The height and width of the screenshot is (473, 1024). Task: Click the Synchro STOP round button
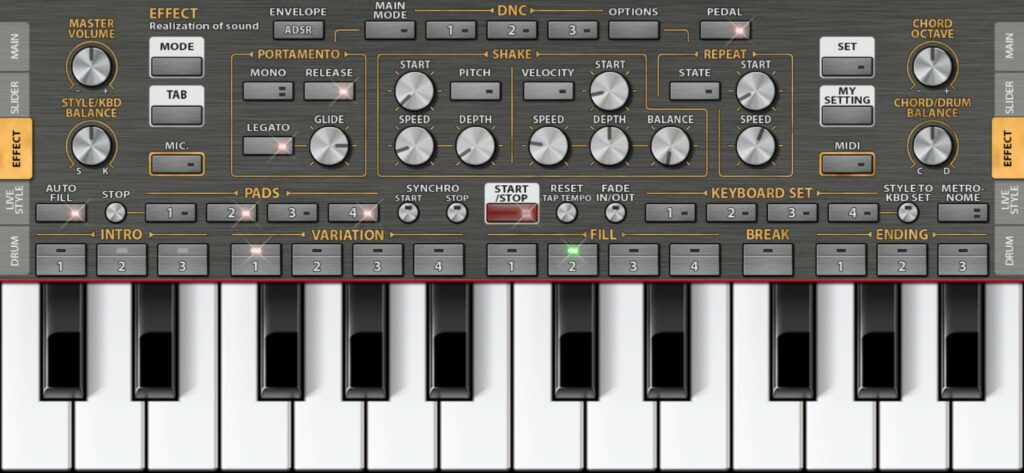pos(457,212)
